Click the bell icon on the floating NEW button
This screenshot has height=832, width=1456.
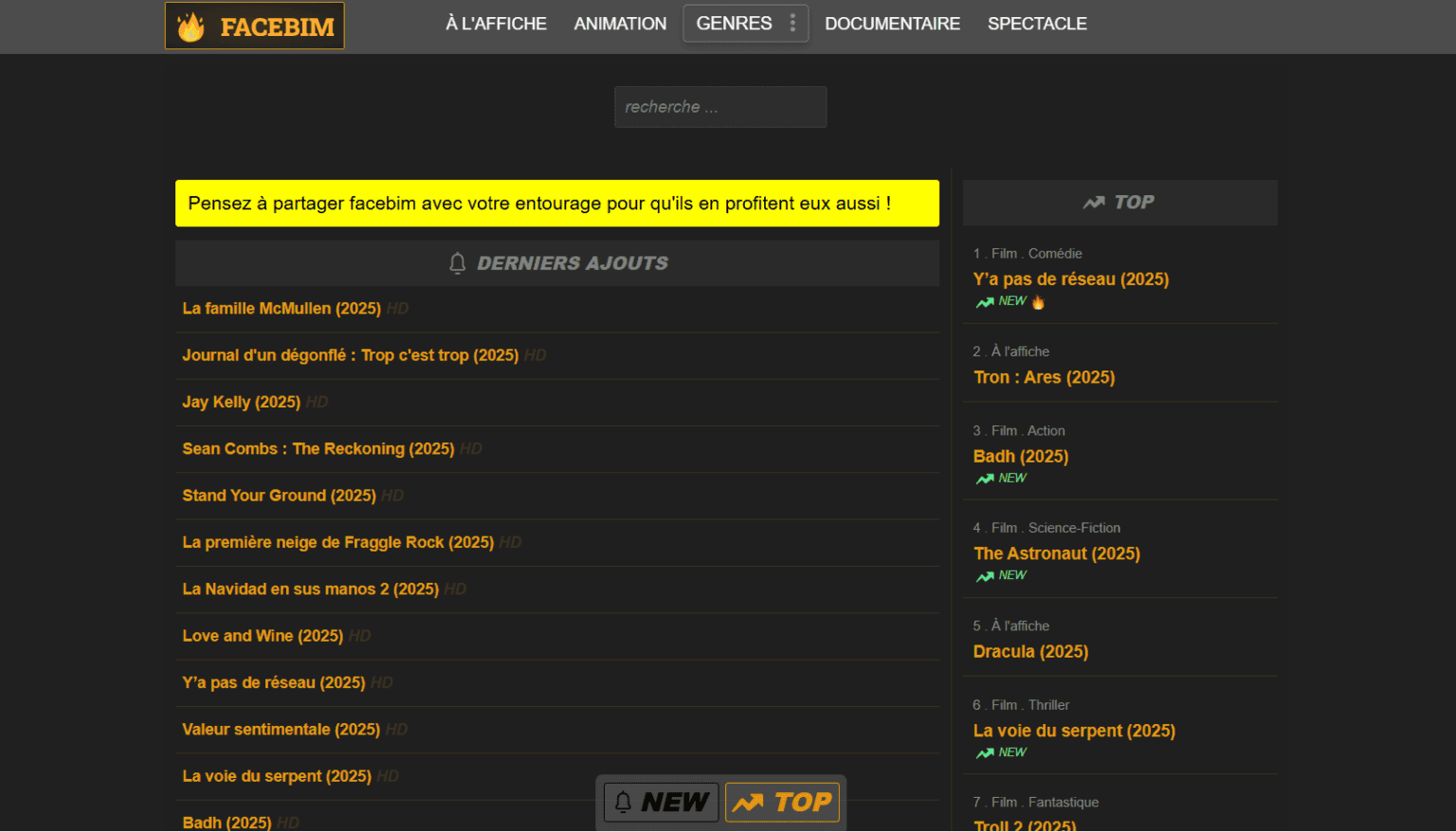tap(625, 802)
